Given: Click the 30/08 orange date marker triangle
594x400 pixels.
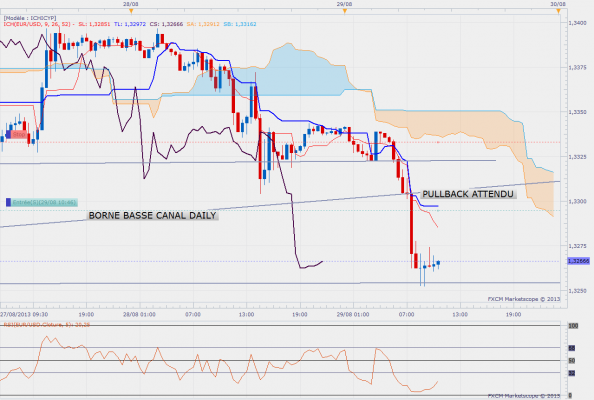Looking at the screenshot, I should [558, 11].
